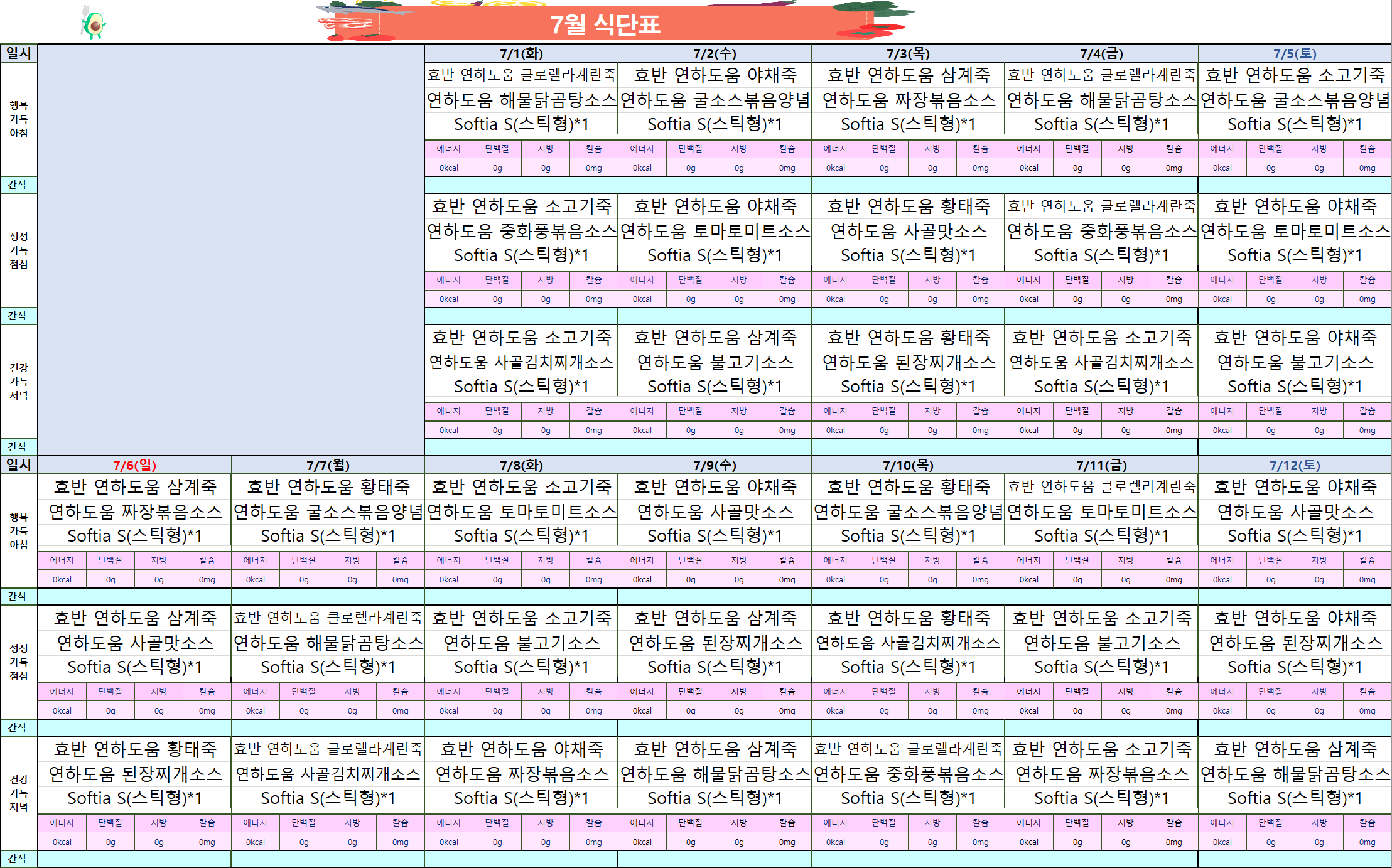Click '연하도움 된장찌개소스' in 7/12 lunch

tap(1295, 643)
